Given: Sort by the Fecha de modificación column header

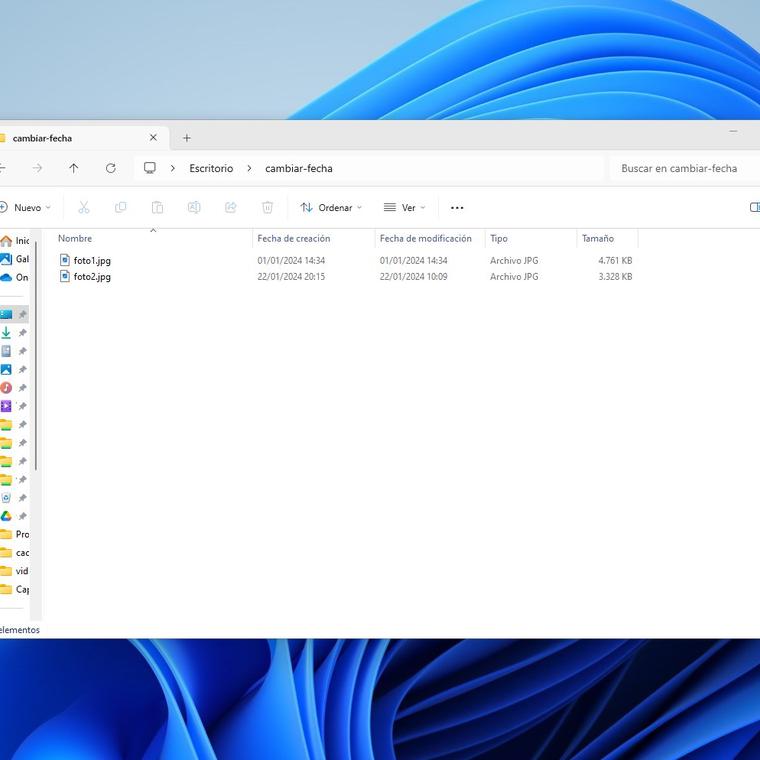Looking at the screenshot, I should pos(426,239).
